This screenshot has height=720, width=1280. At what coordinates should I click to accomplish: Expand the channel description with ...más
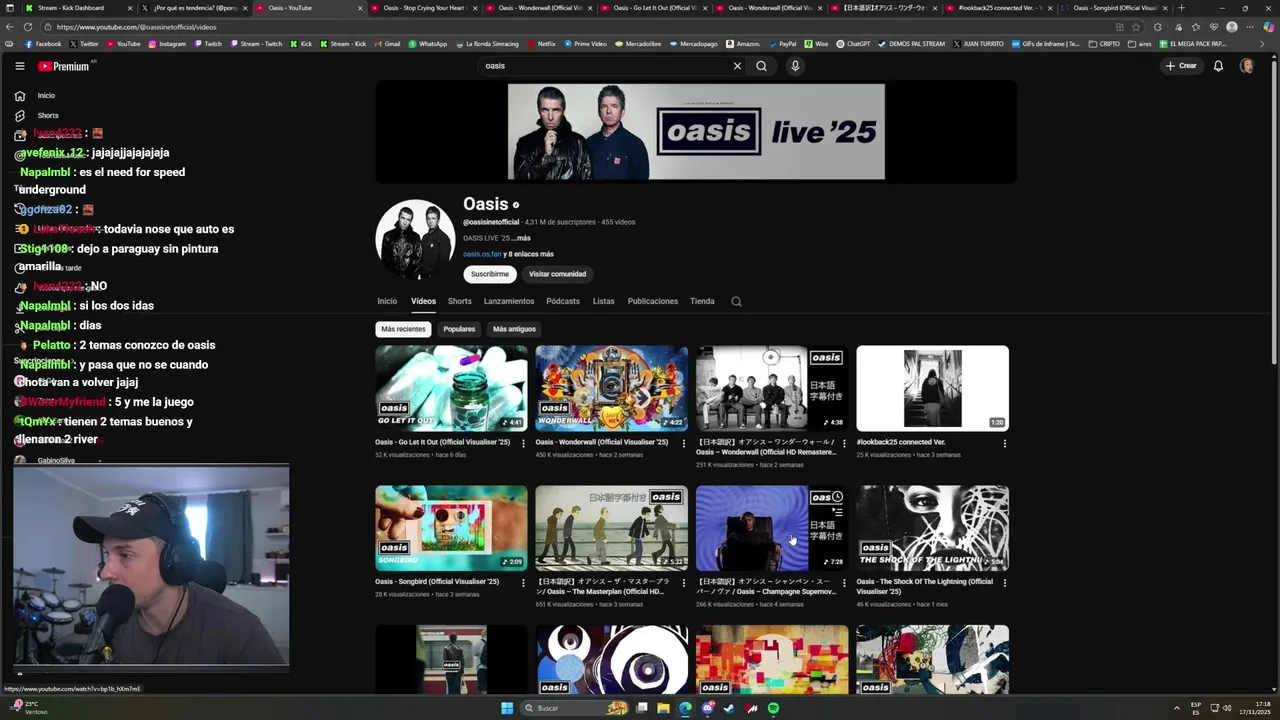[521, 238]
